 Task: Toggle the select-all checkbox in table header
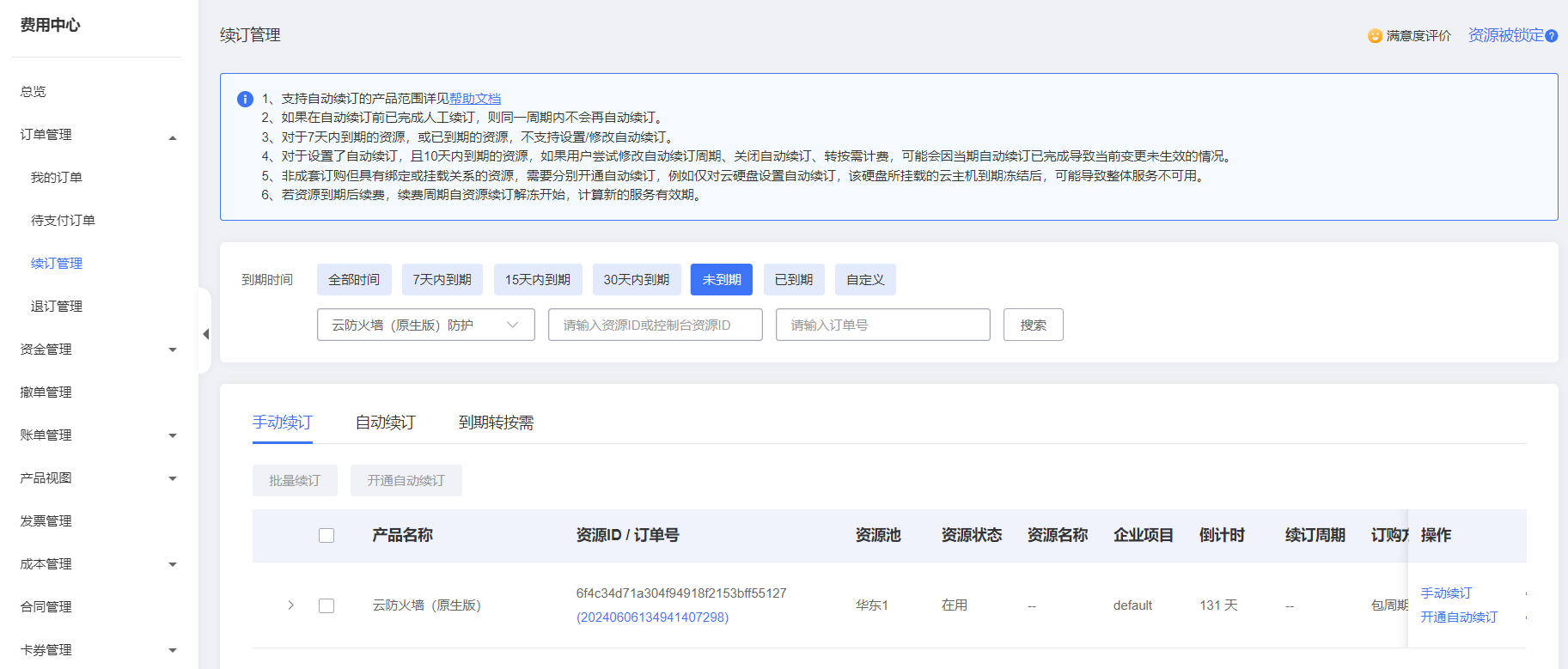pos(326,535)
